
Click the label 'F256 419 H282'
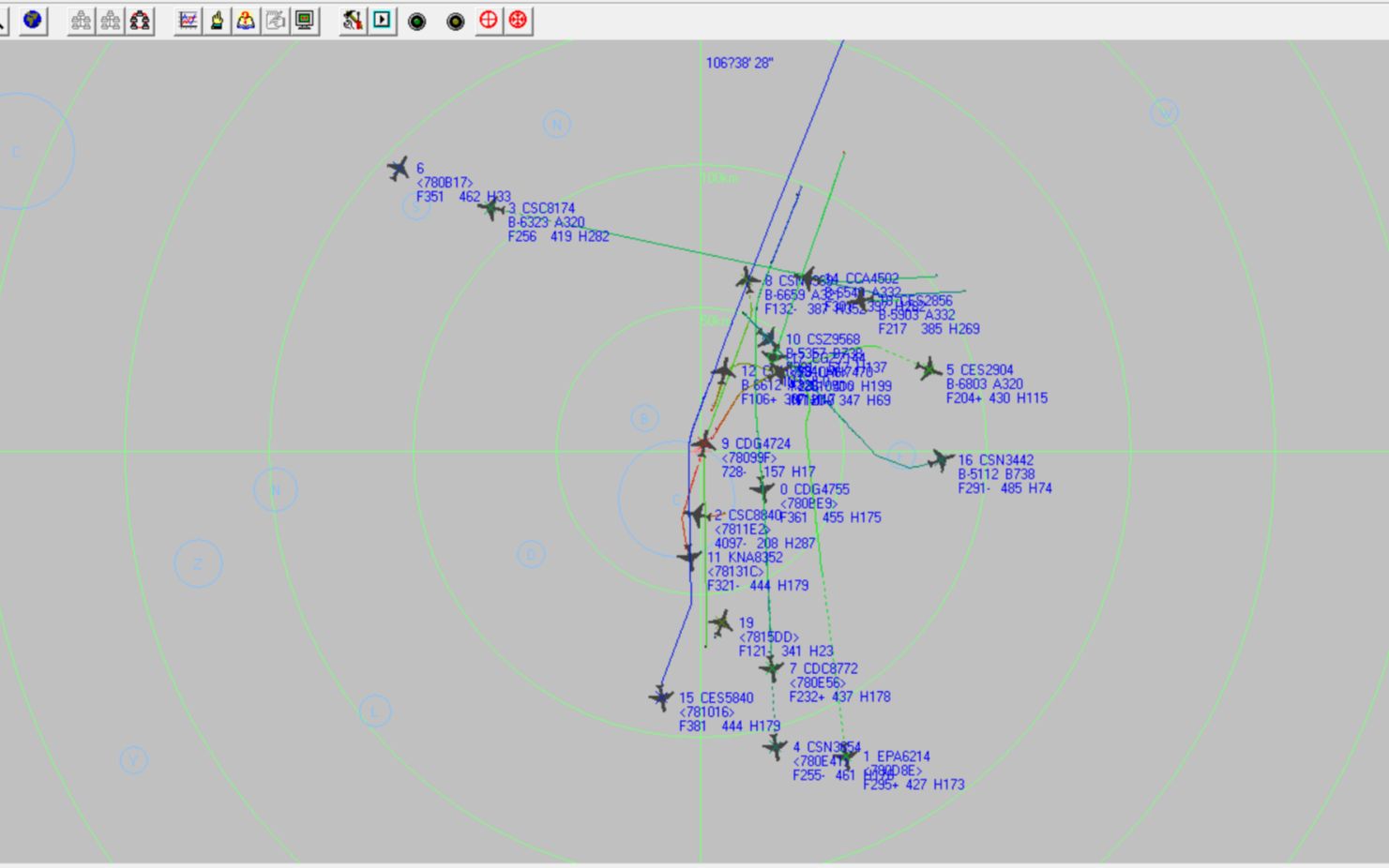tap(558, 236)
